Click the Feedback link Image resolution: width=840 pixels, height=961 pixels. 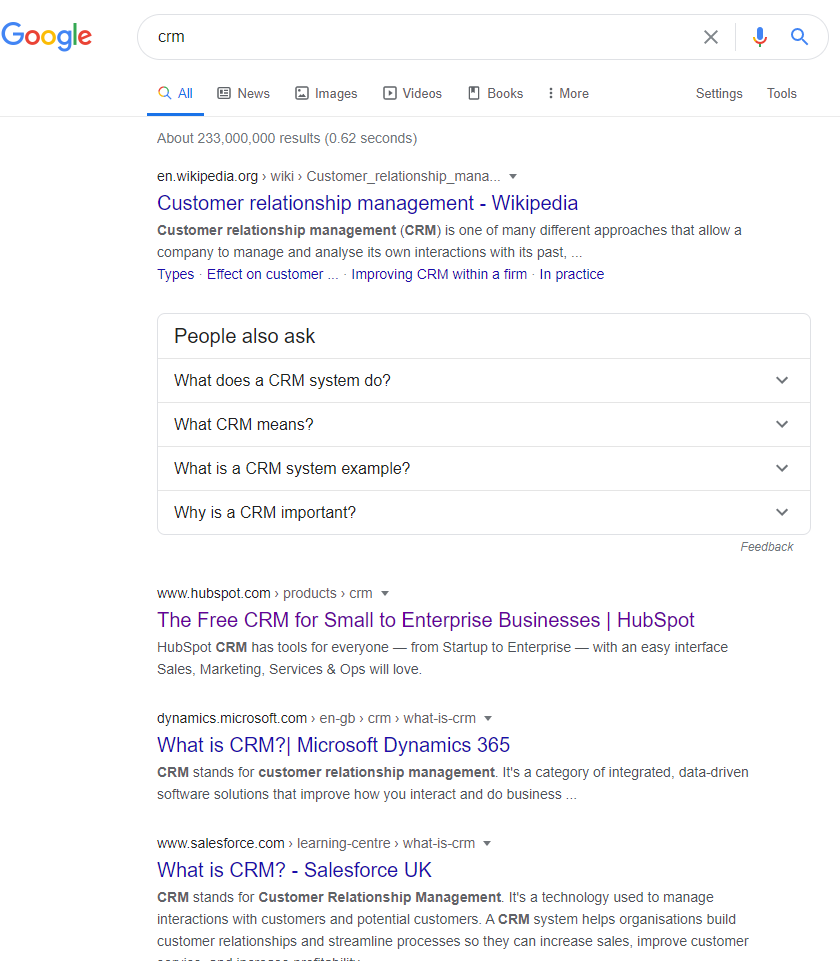[x=766, y=547]
